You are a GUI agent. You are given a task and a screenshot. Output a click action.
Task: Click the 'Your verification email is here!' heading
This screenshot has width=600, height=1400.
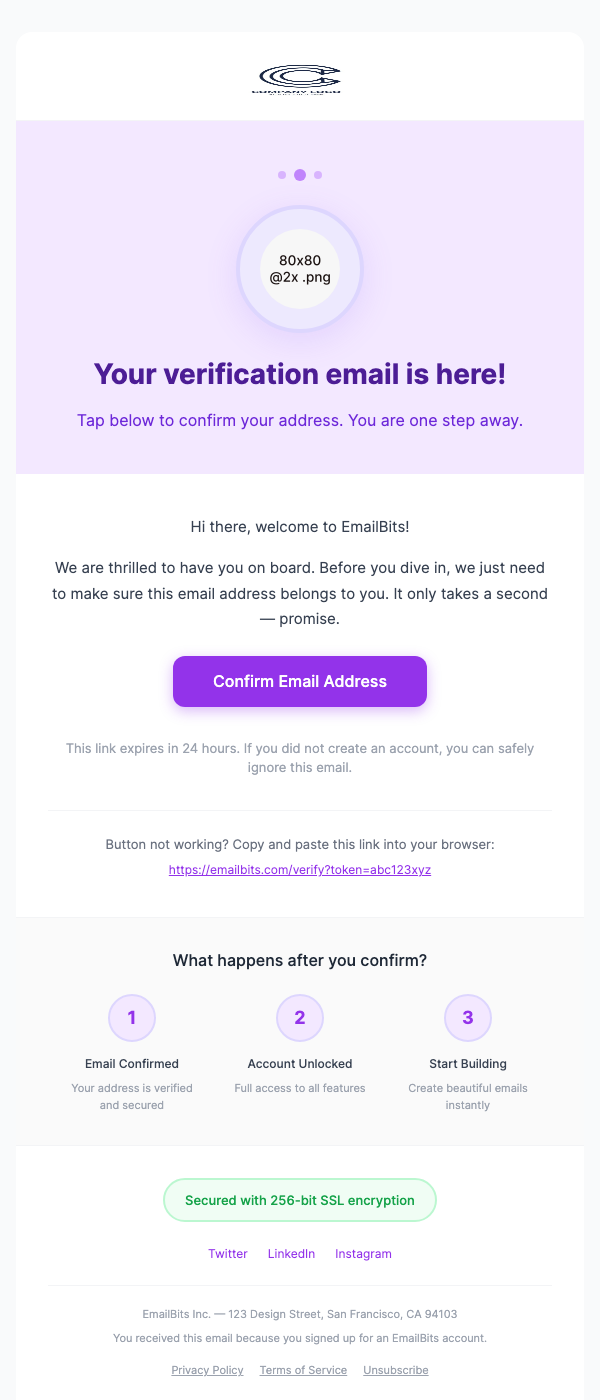[299, 373]
